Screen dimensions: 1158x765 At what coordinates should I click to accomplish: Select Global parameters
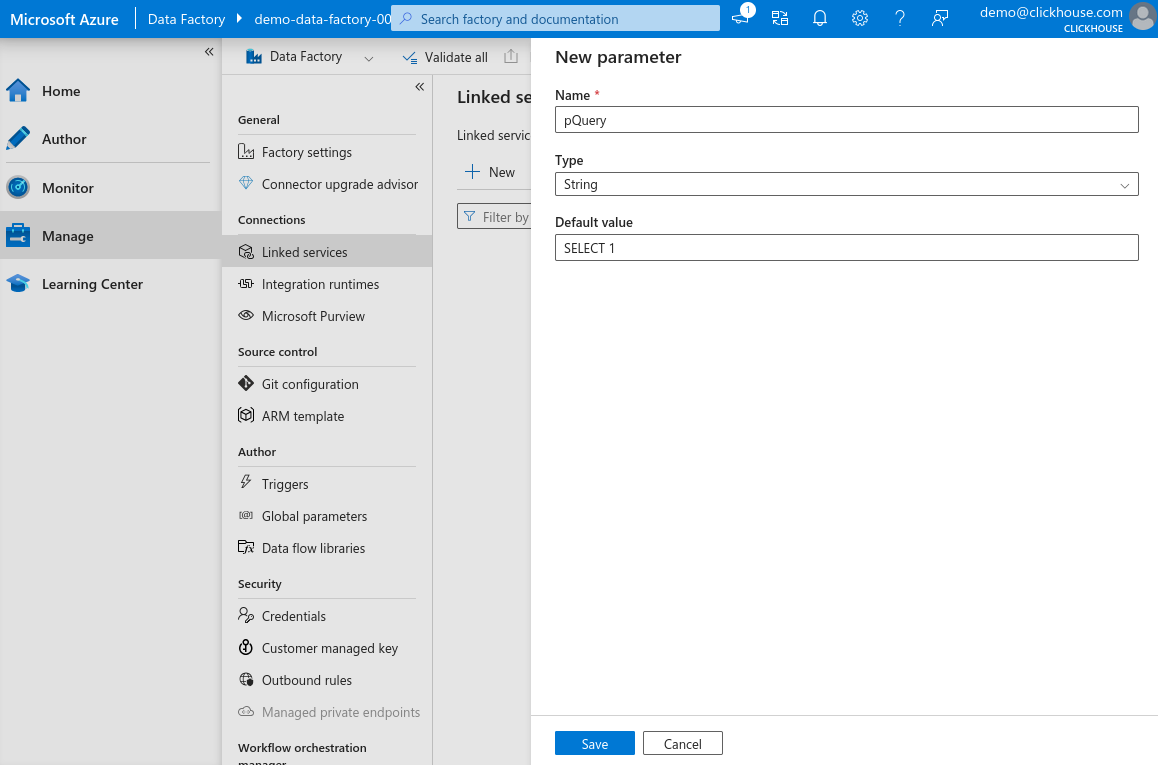[313, 515]
